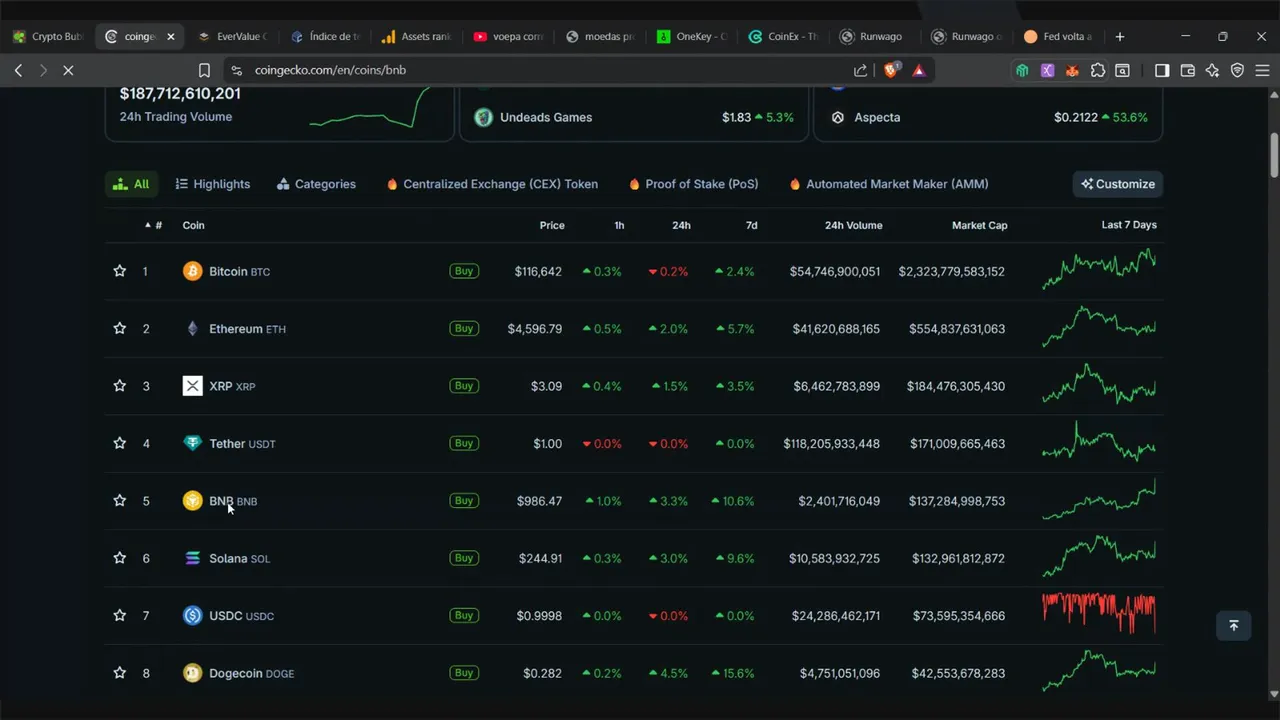The height and width of the screenshot is (720, 1280).
Task: Open the Bitcoin coin logo
Action: pos(192,271)
